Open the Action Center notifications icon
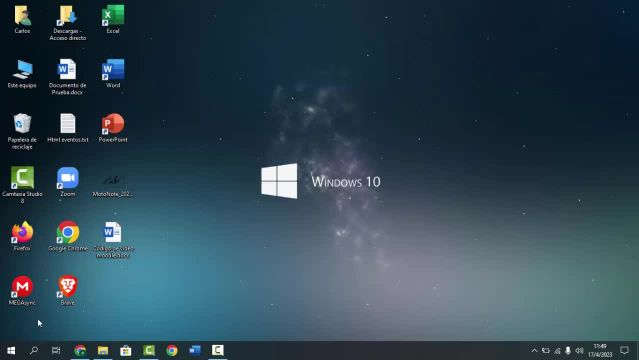The height and width of the screenshot is (360, 639). [624, 351]
